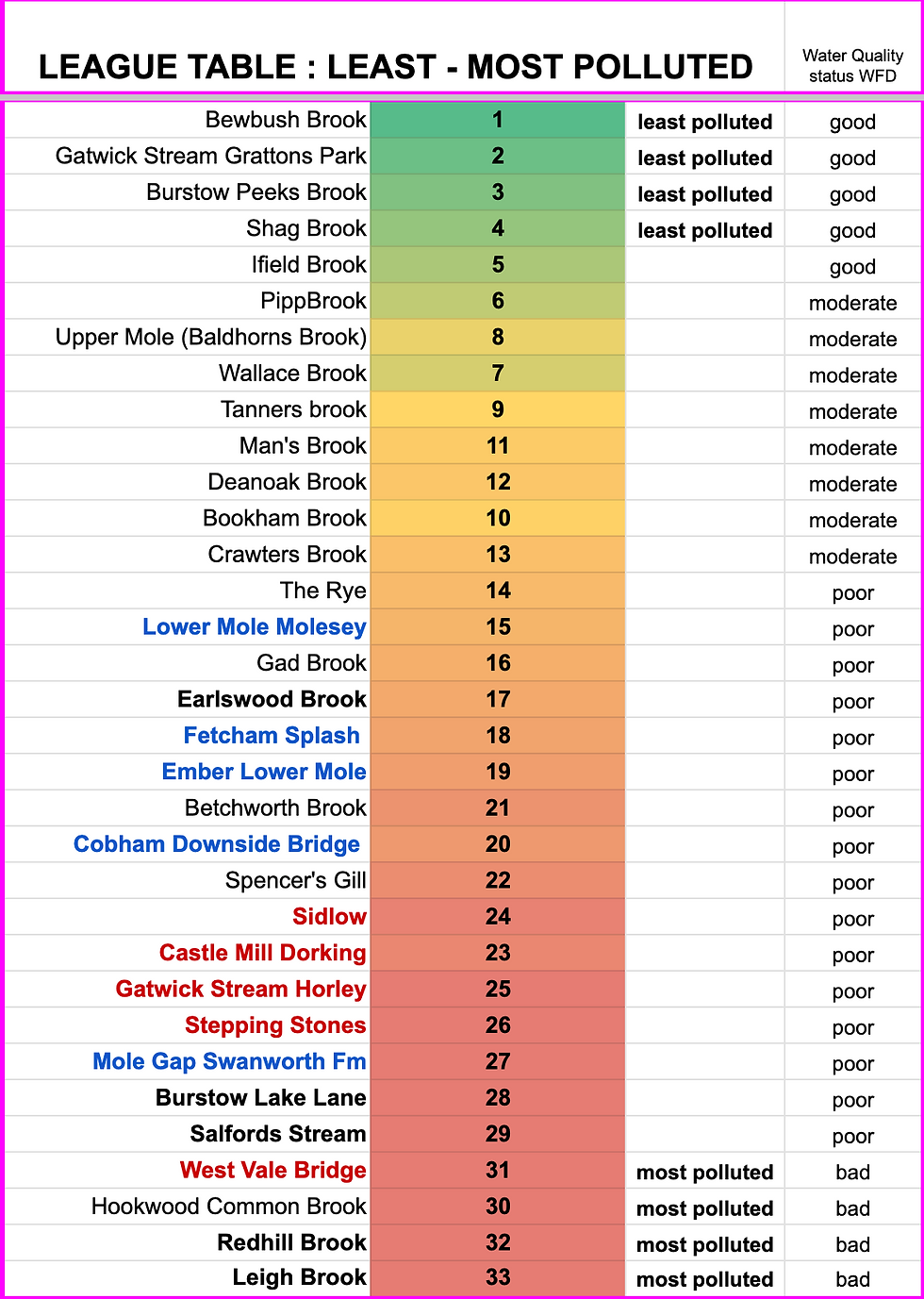924x1299 pixels.
Task: Click the Bewbush Brook name cell
Action: pos(286,121)
